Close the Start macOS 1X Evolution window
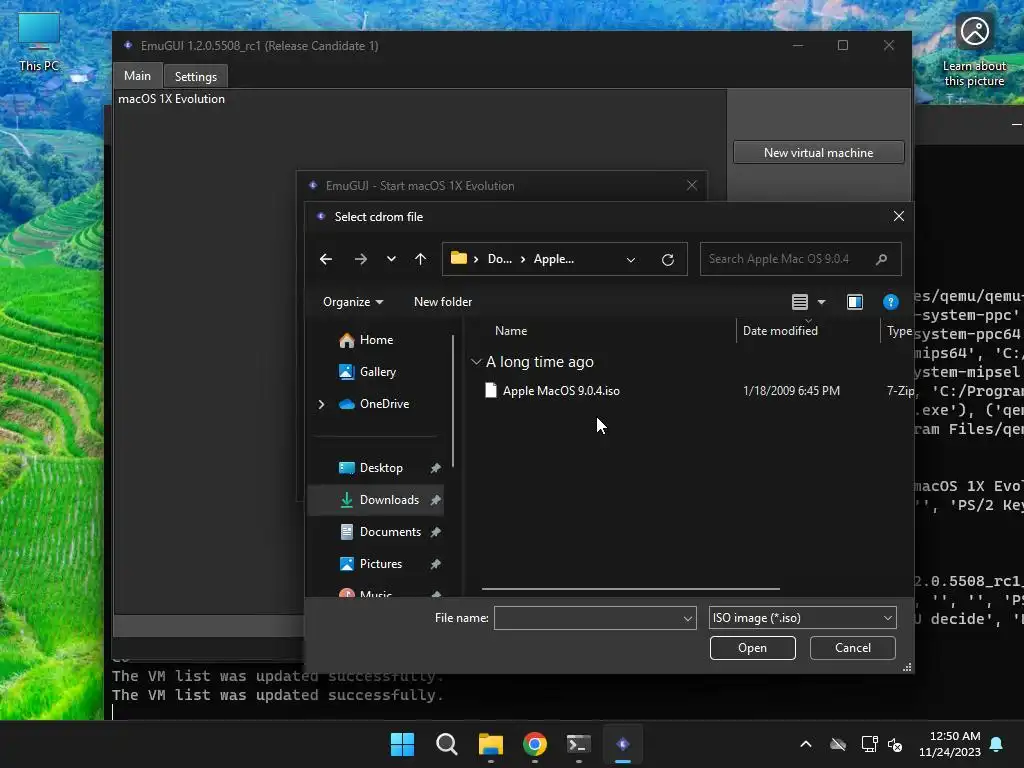The image size is (1024, 768). 692,185
